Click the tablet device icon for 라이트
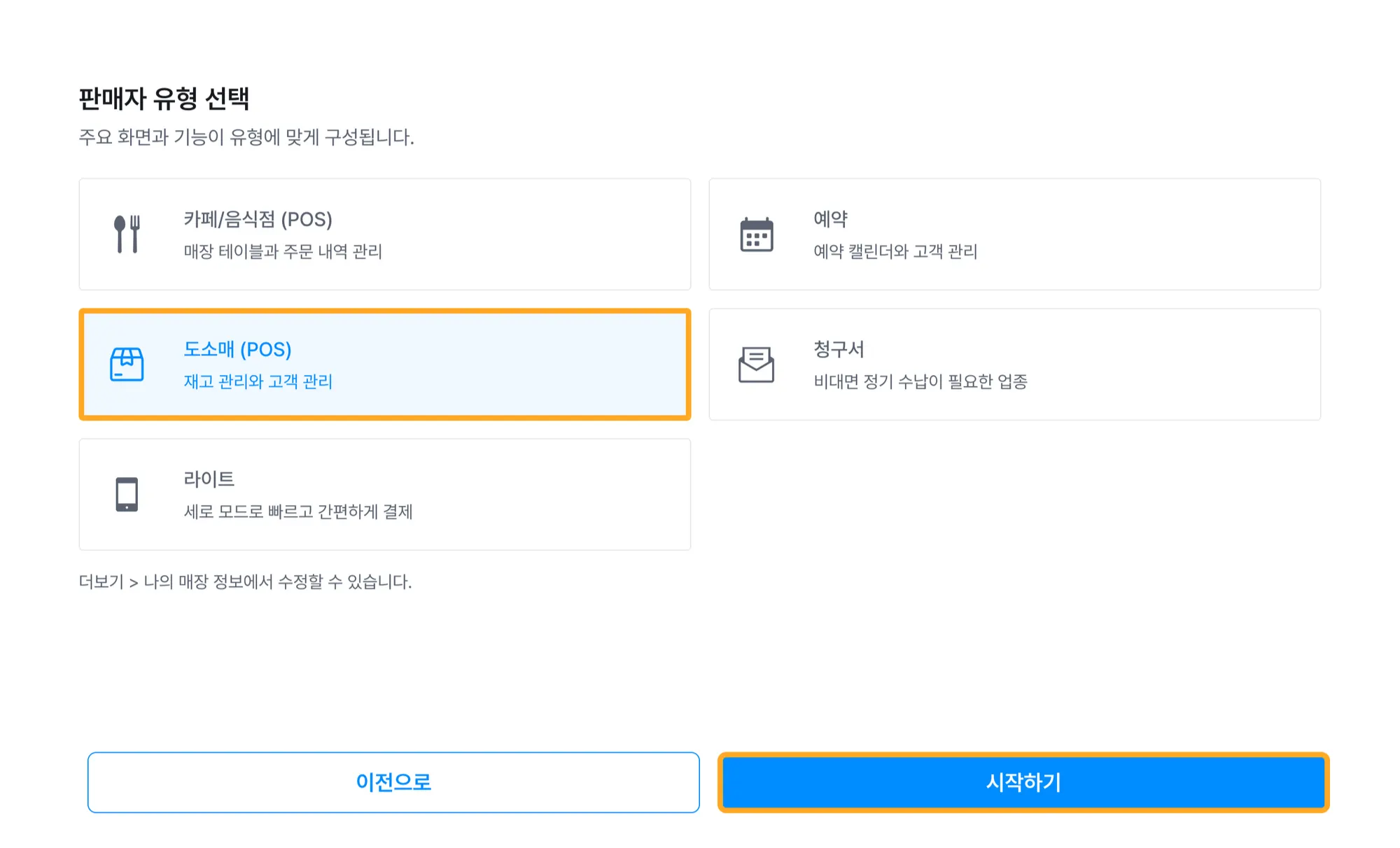The width and height of the screenshot is (1400, 848). point(127,495)
